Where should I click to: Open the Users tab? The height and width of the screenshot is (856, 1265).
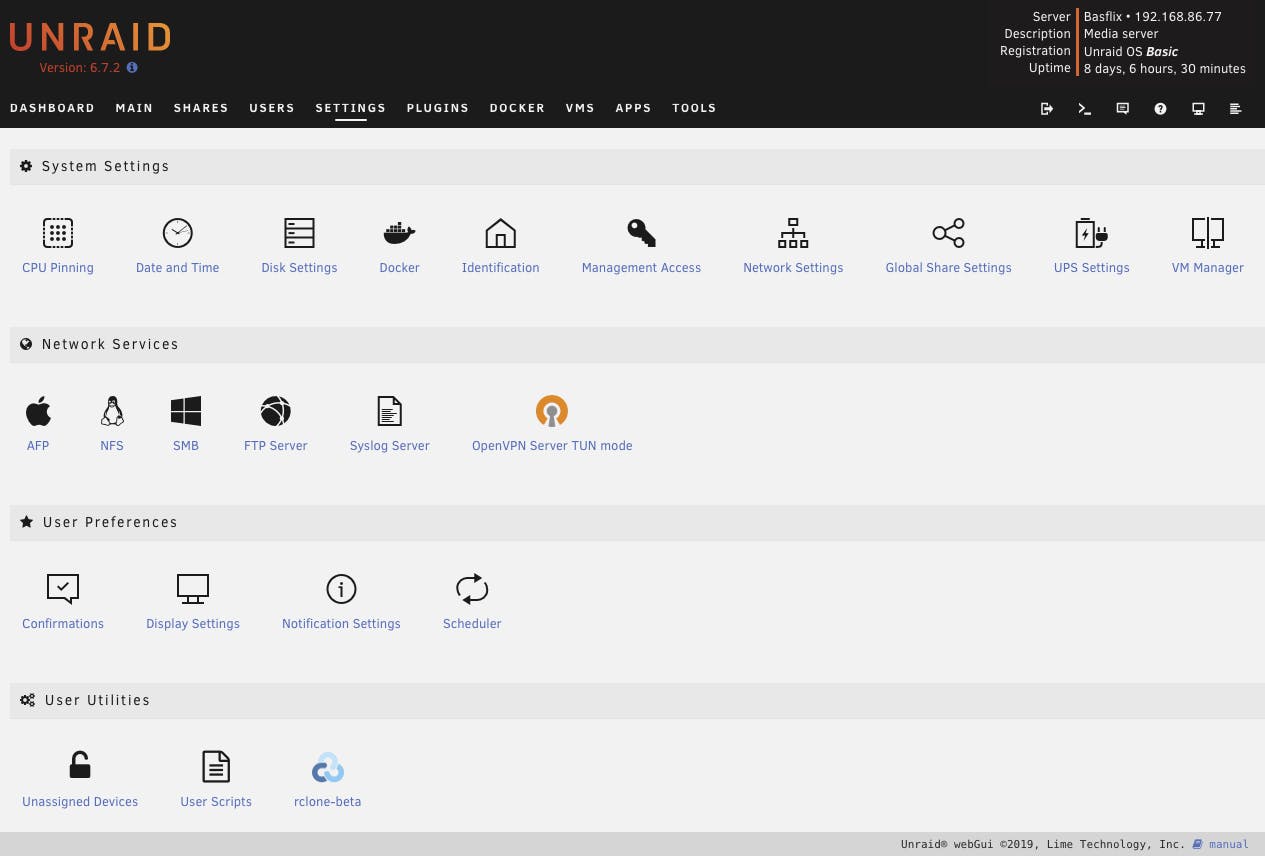click(x=272, y=108)
